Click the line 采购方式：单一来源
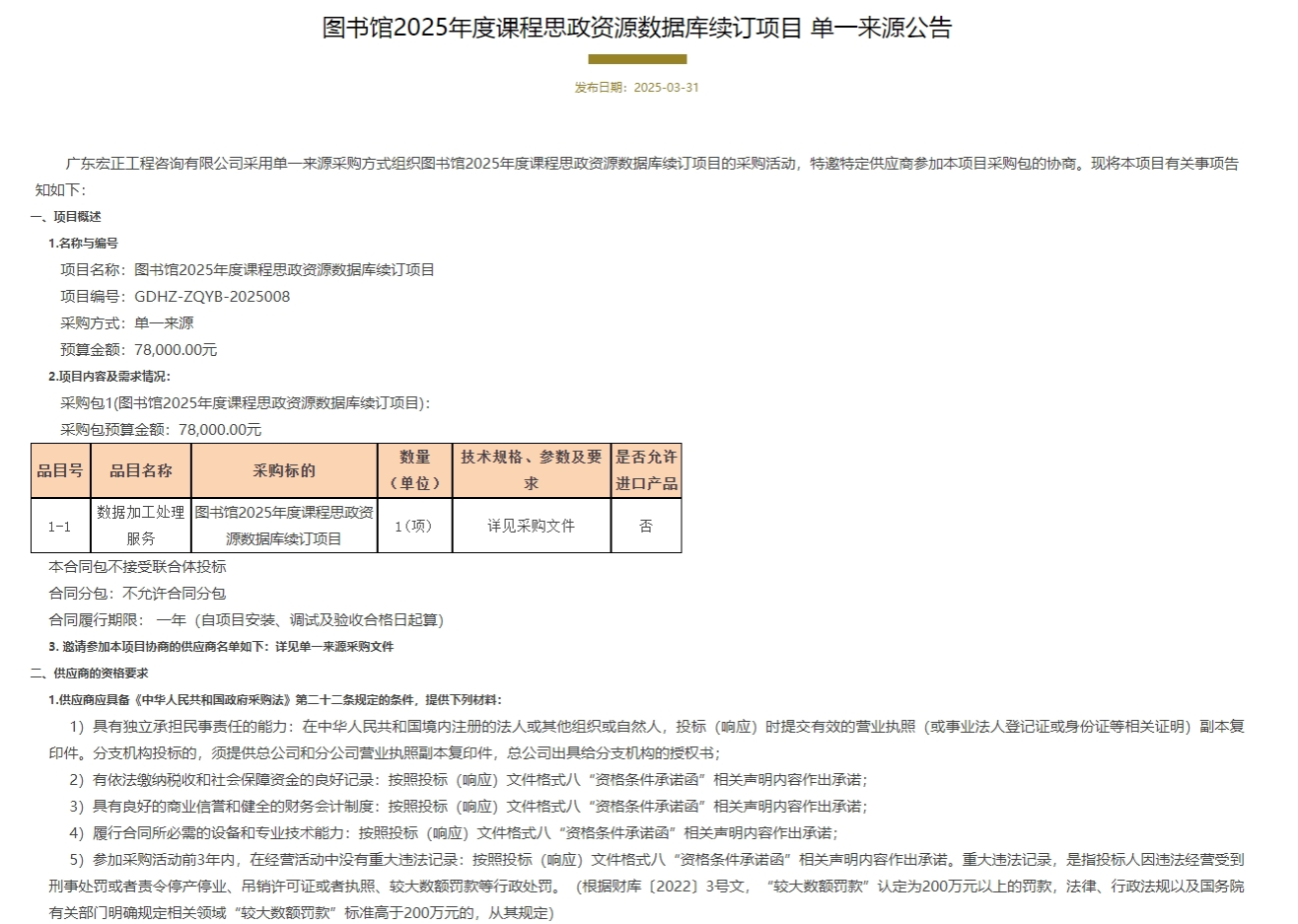This screenshot has height=924, width=1298. click(127, 323)
